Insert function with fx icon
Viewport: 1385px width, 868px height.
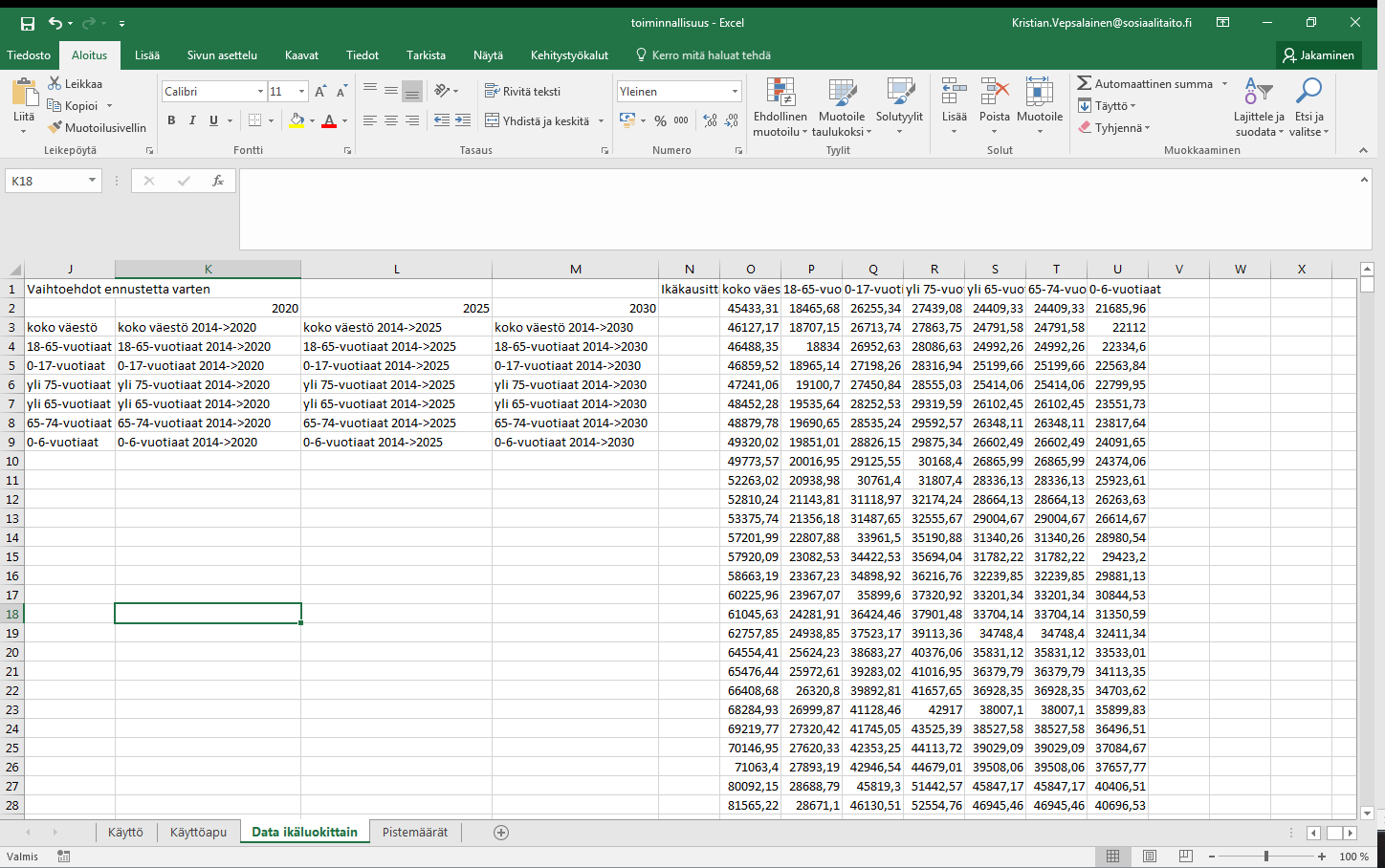coord(218,181)
